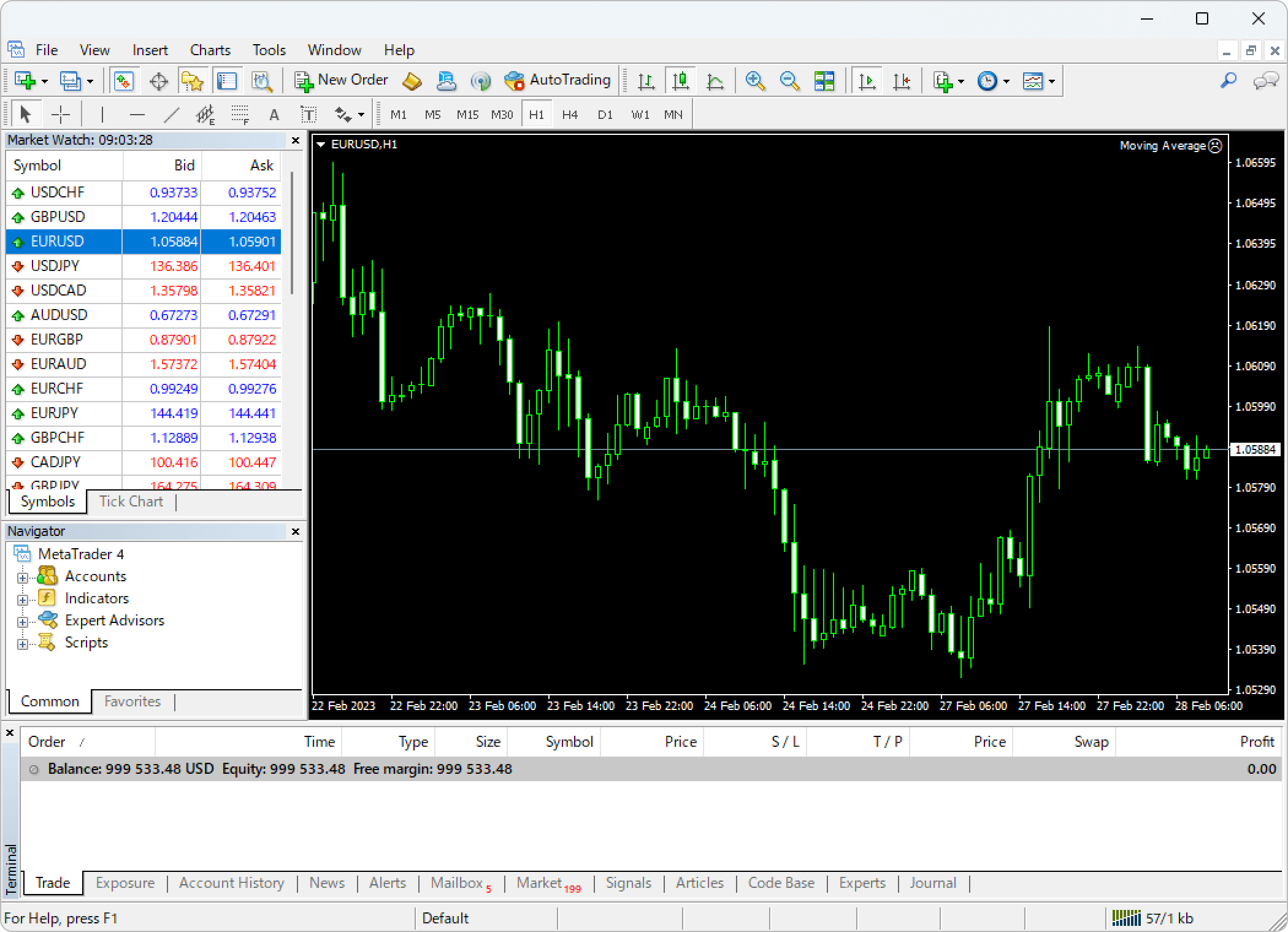Viewport: 1288px width, 932px height.
Task: Click the Zoom In magnifier icon
Action: 755,80
